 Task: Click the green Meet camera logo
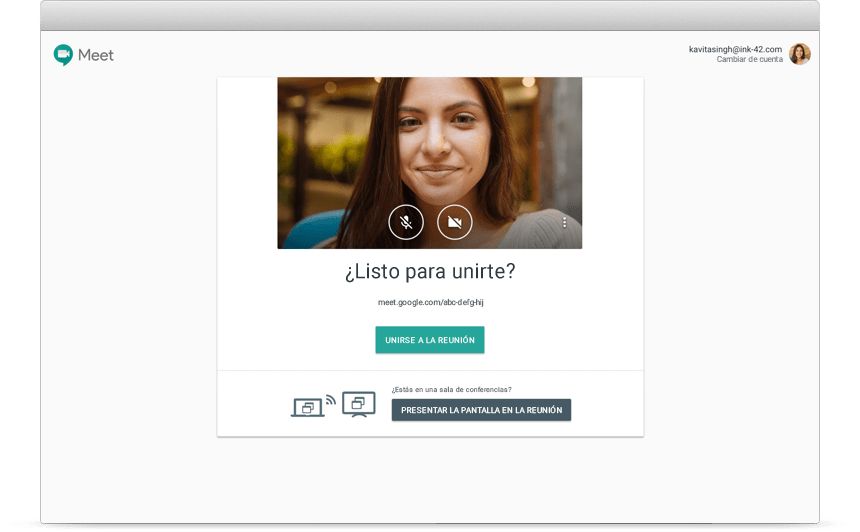[63, 55]
